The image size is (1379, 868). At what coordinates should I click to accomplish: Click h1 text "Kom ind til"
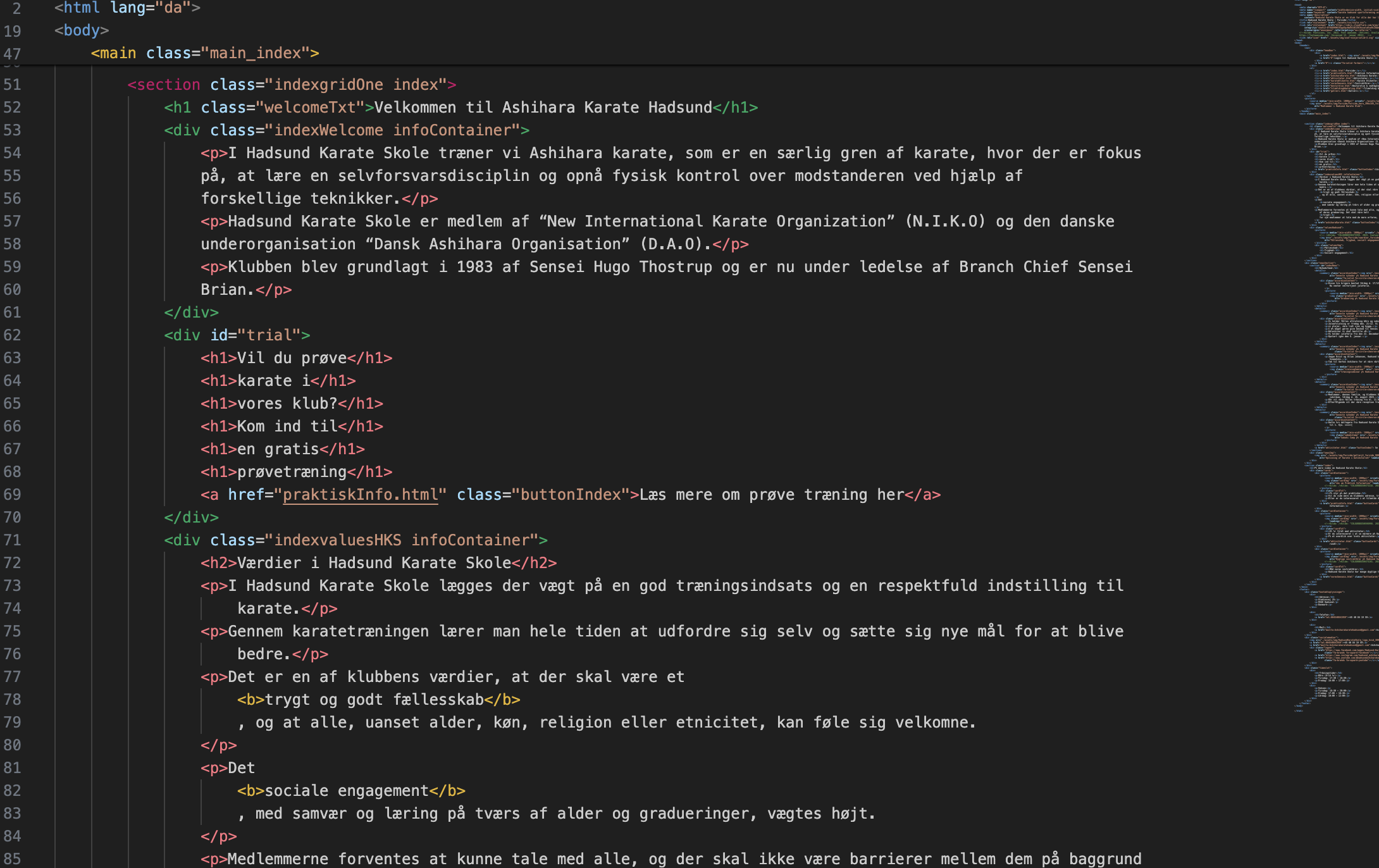(288, 426)
